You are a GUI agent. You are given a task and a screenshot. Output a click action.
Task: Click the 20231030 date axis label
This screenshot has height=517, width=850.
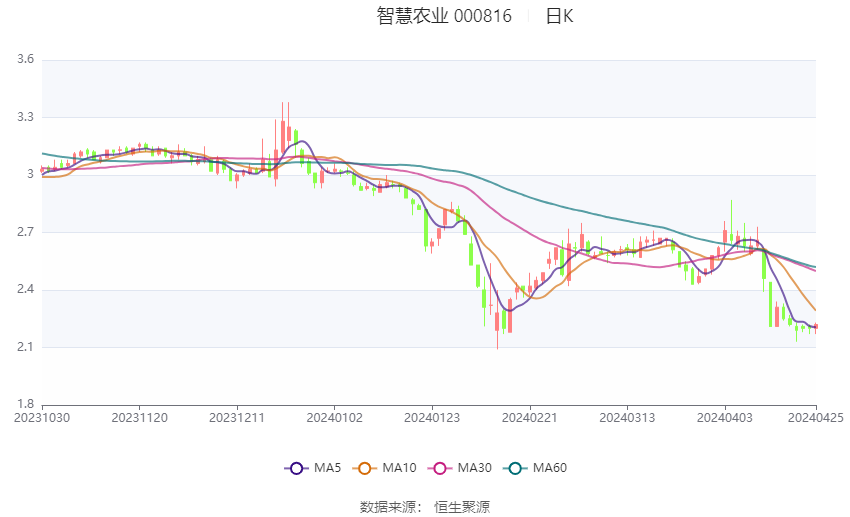(x=42, y=418)
